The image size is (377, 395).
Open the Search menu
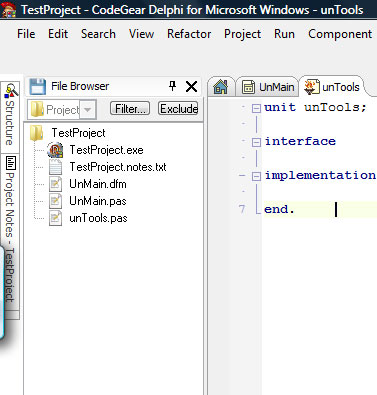(x=98, y=34)
